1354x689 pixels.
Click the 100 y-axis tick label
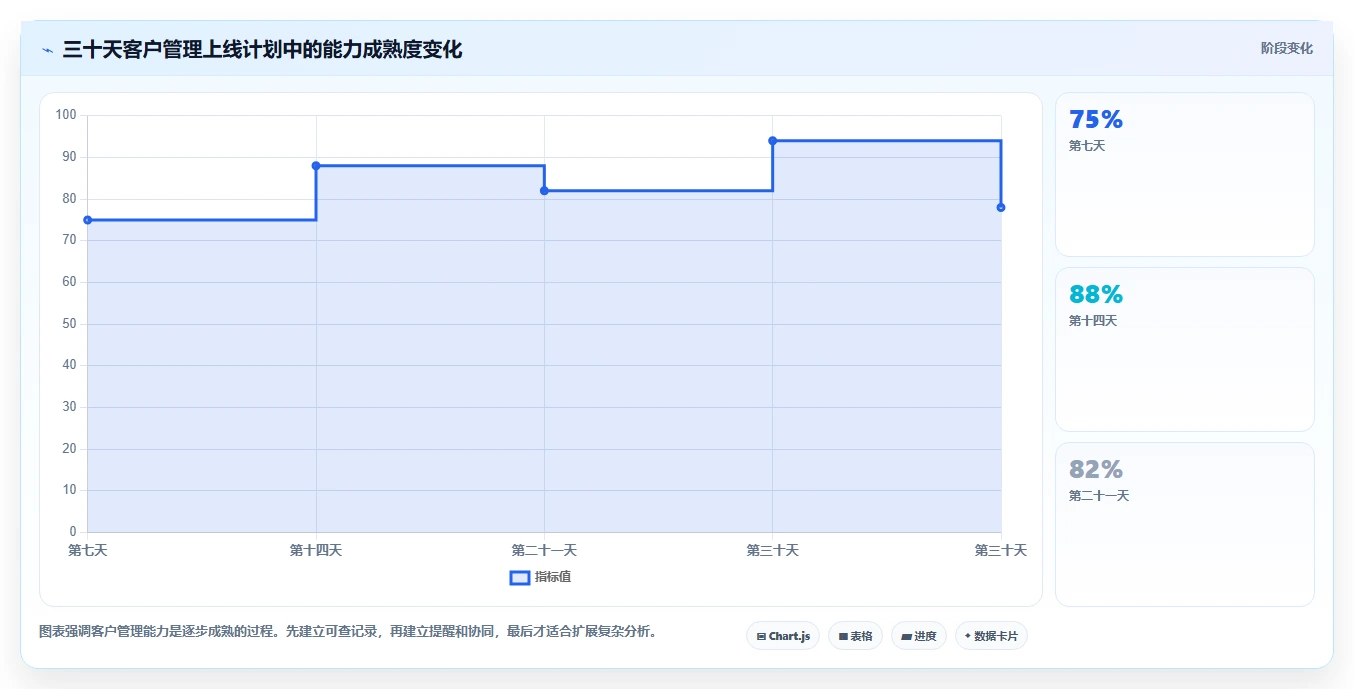66,115
